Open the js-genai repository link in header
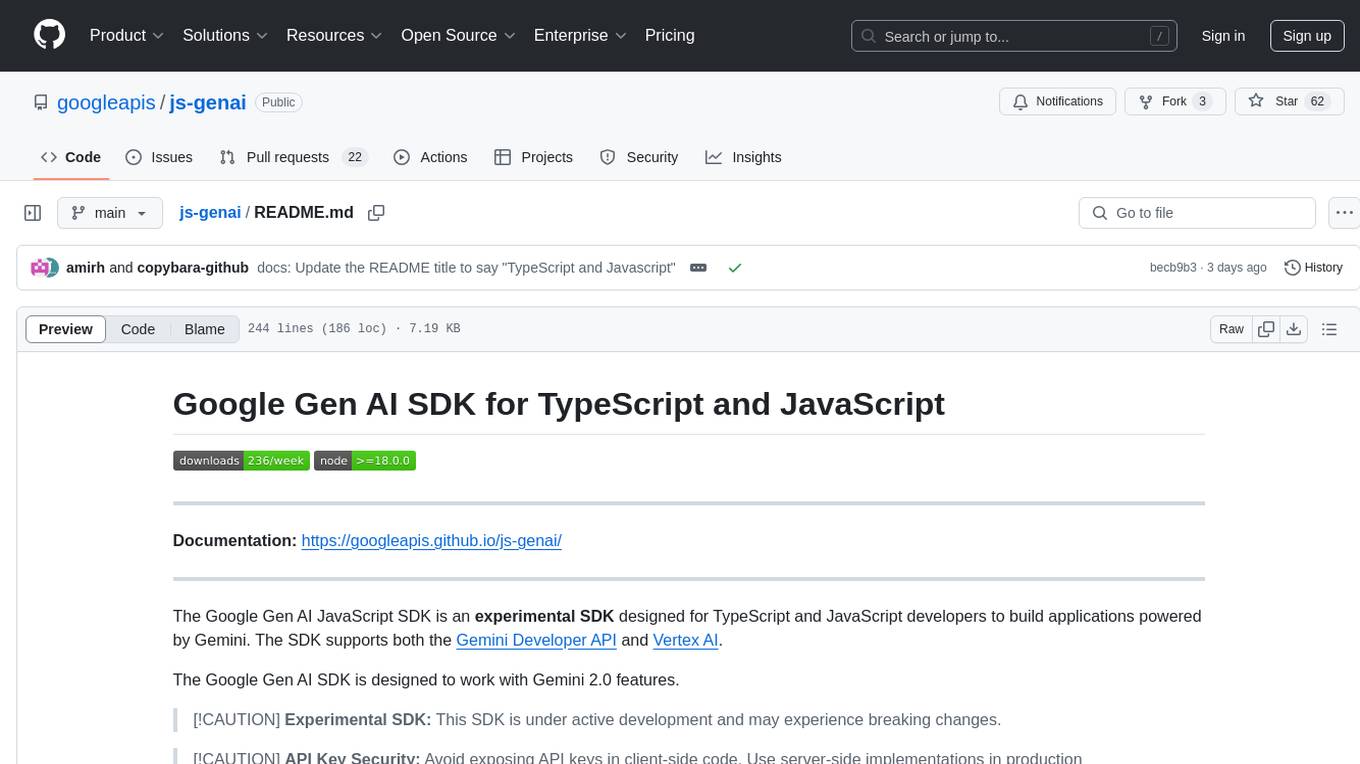The height and width of the screenshot is (764, 1360). point(208,102)
